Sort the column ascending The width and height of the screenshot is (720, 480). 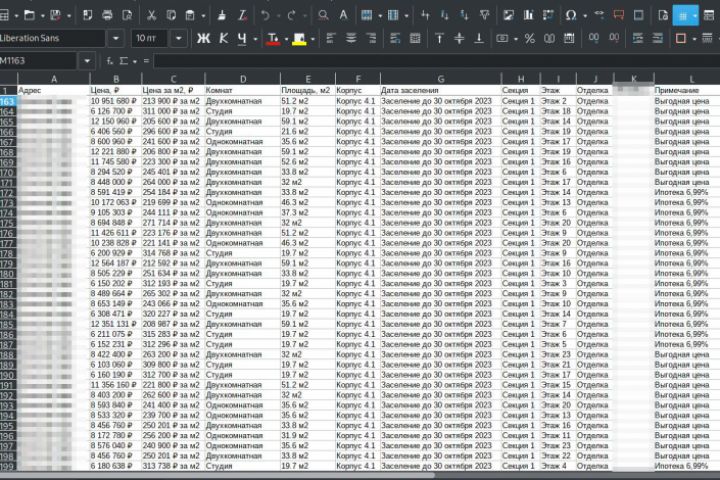(444, 15)
